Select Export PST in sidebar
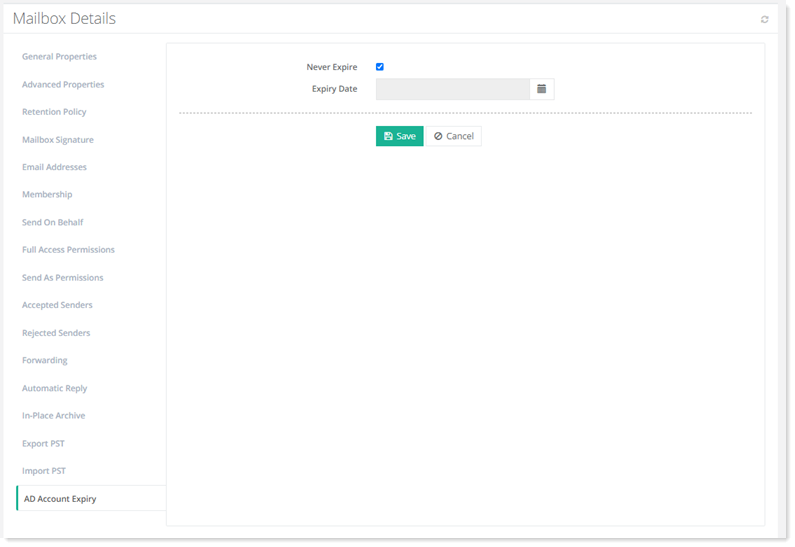The image size is (795, 547). [43, 443]
